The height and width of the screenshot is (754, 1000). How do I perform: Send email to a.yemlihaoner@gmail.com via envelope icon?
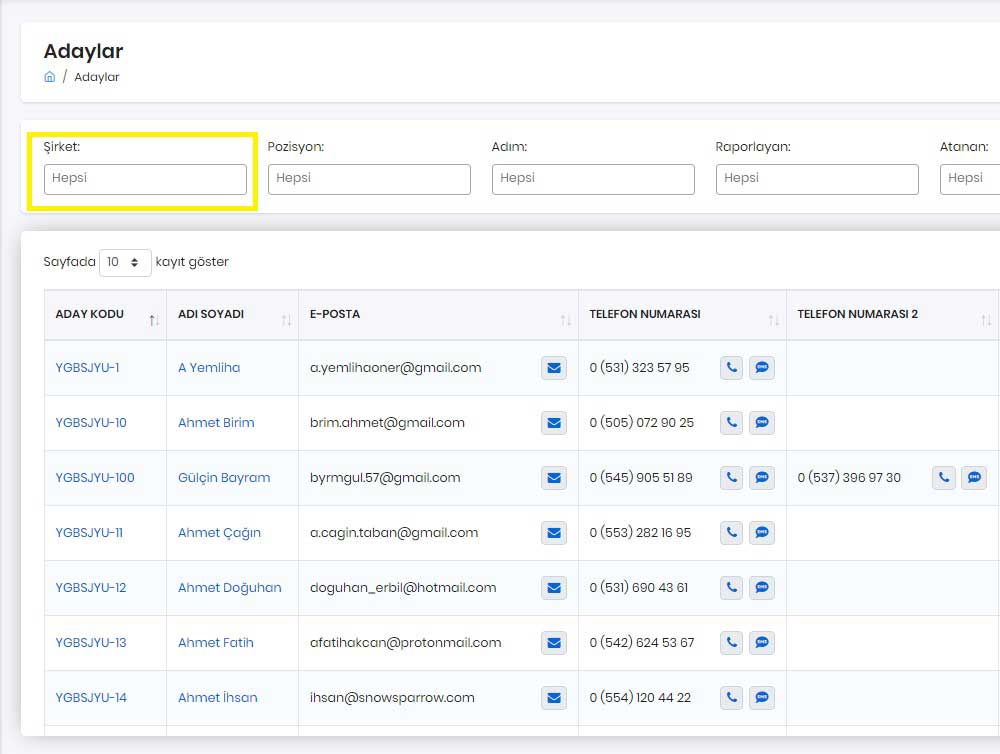coord(554,367)
